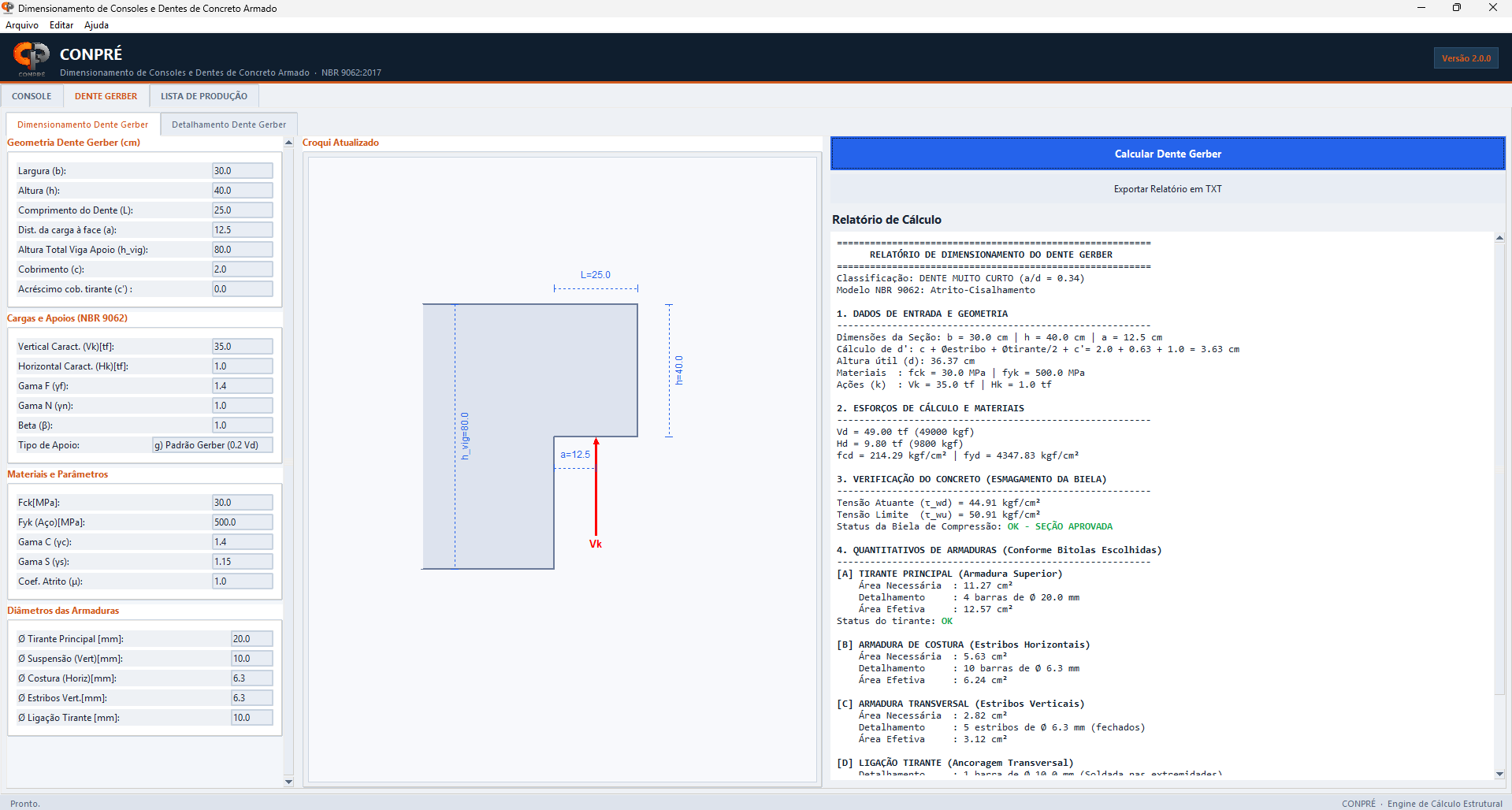This screenshot has width=1512, height=810.
Task: Click the red Vk load arrow label
Action: (x=596, y=544)
